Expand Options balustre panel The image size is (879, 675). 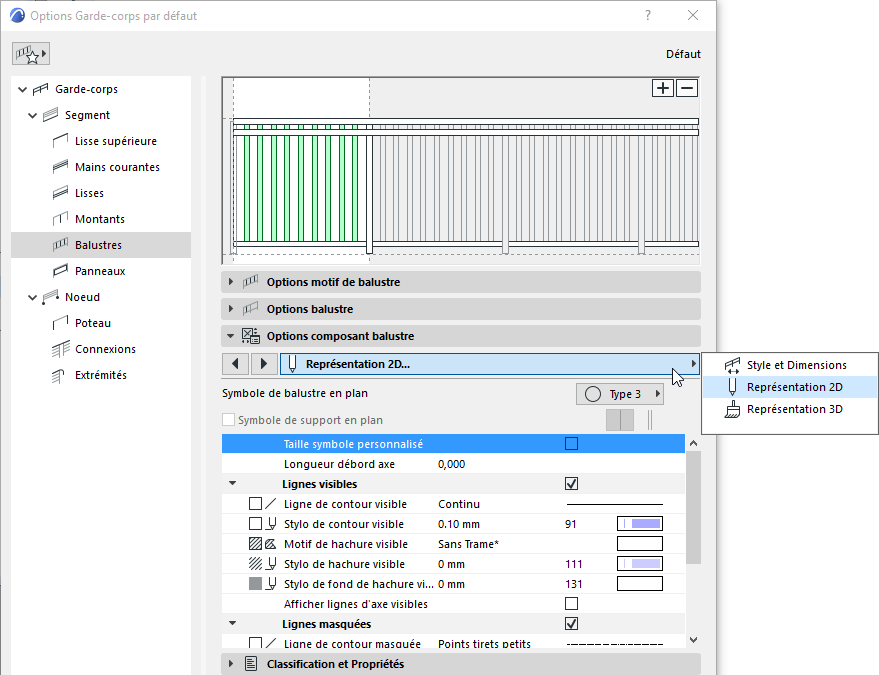tap(231, 309)
